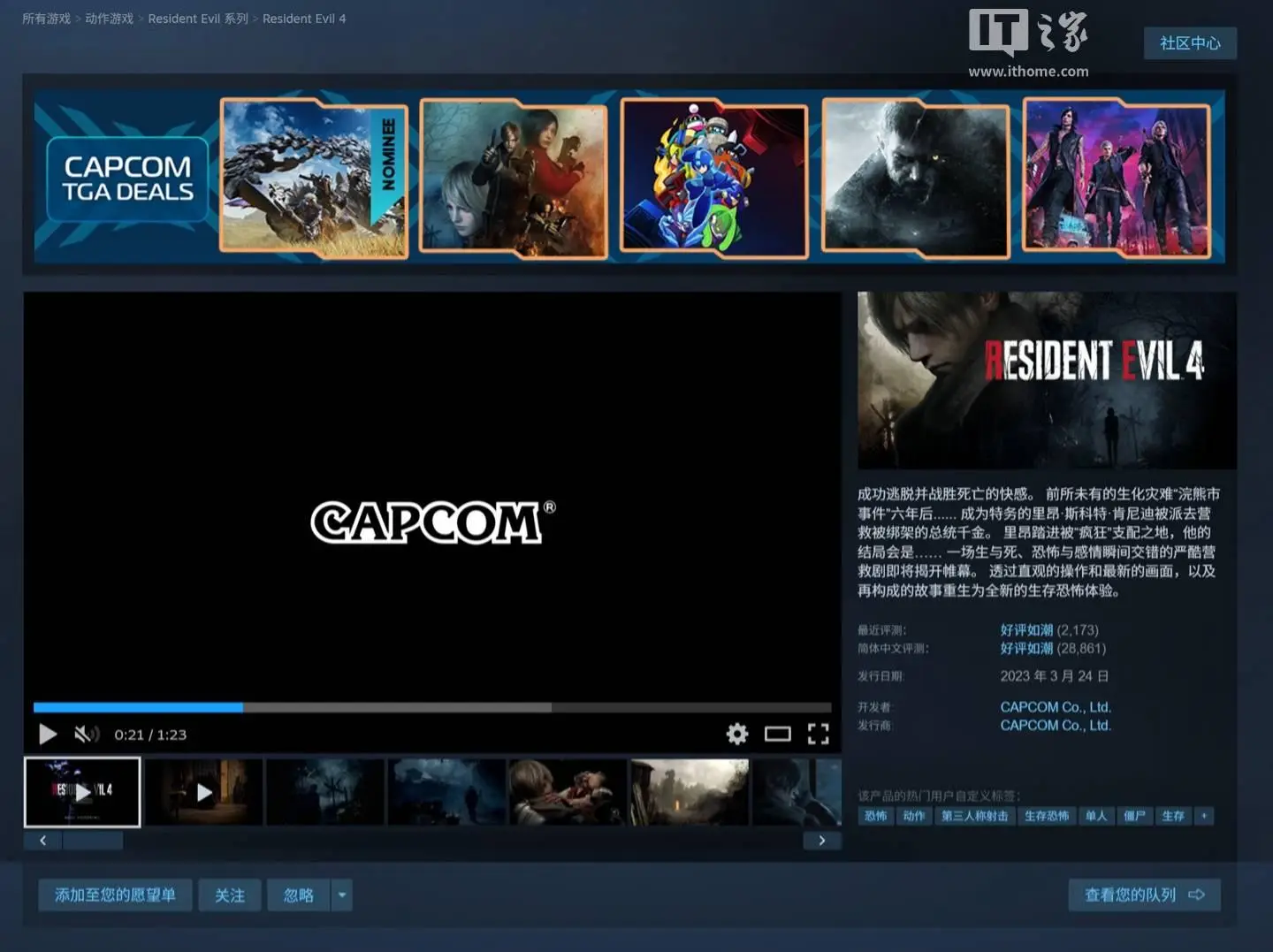Open the 社区中心 community hub
The height and width of the screenshot is (952, 1273).
pos(1190,42)
